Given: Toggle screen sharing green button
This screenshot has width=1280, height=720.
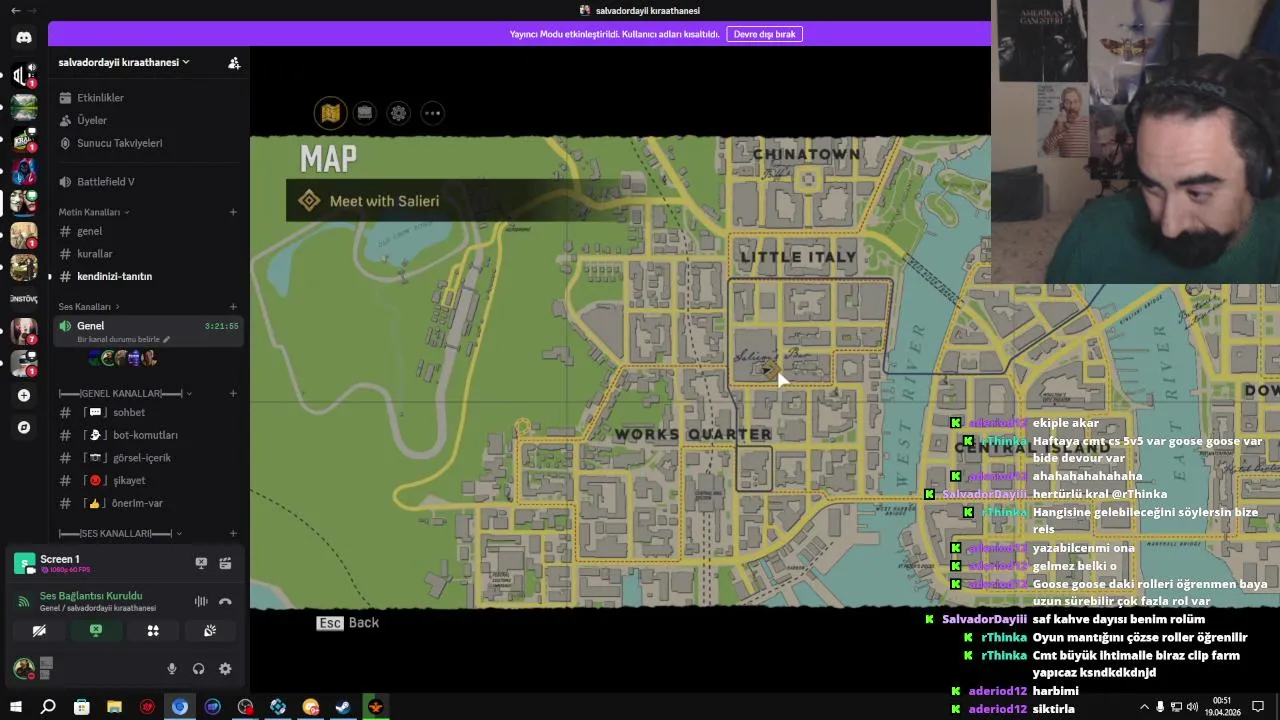Looking at the screenshot, I should tap(96, 631).
